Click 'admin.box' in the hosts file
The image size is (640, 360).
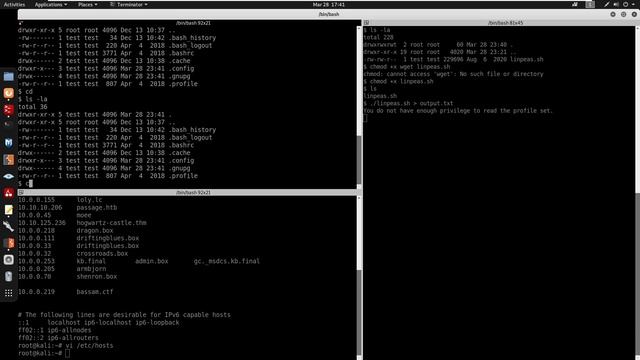pyautogui.click(x=152, y=261)
